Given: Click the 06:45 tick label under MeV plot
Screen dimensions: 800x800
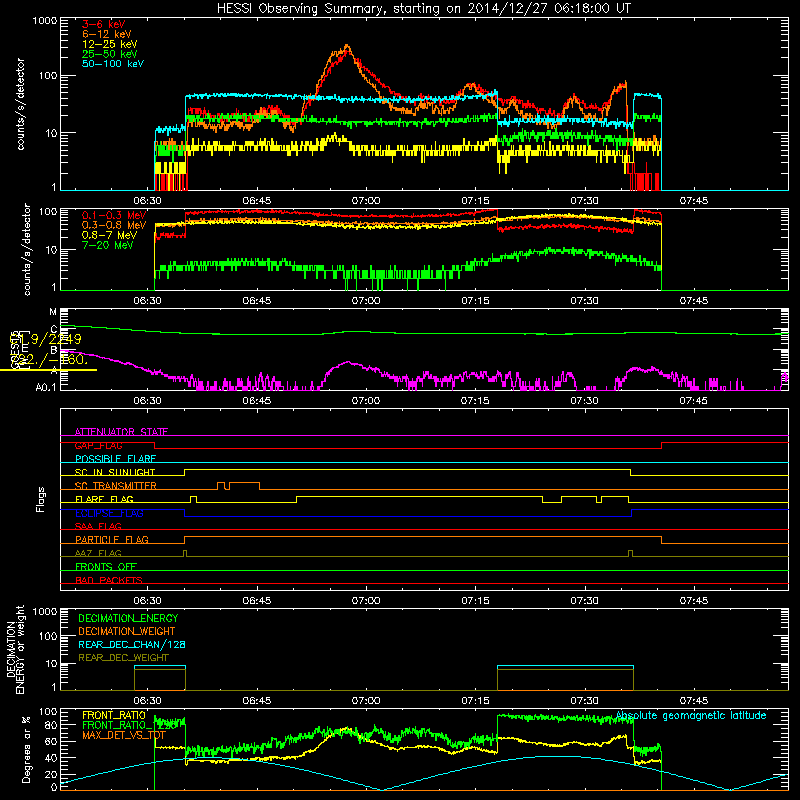Looking at the screenshot, I should [257, 301].
